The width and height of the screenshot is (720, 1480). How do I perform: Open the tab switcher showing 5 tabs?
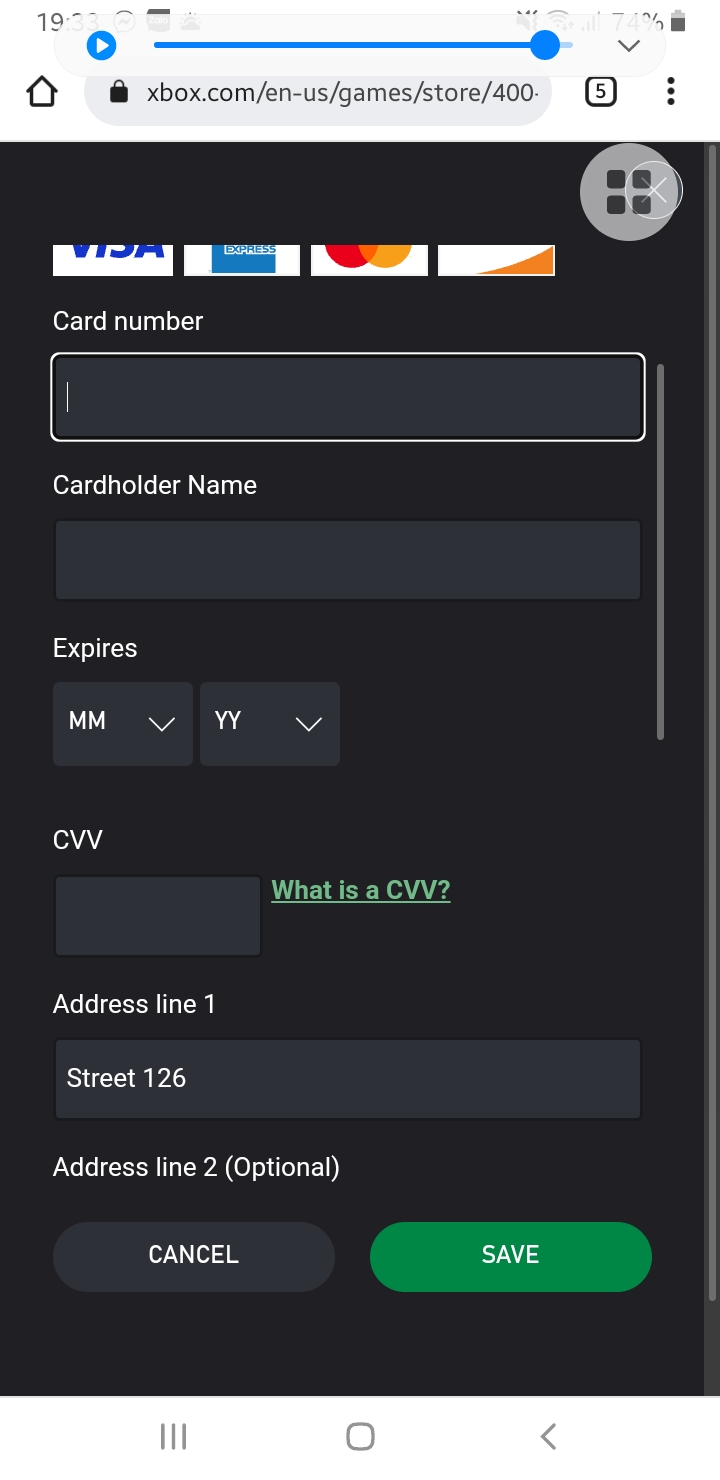point(599,93)
